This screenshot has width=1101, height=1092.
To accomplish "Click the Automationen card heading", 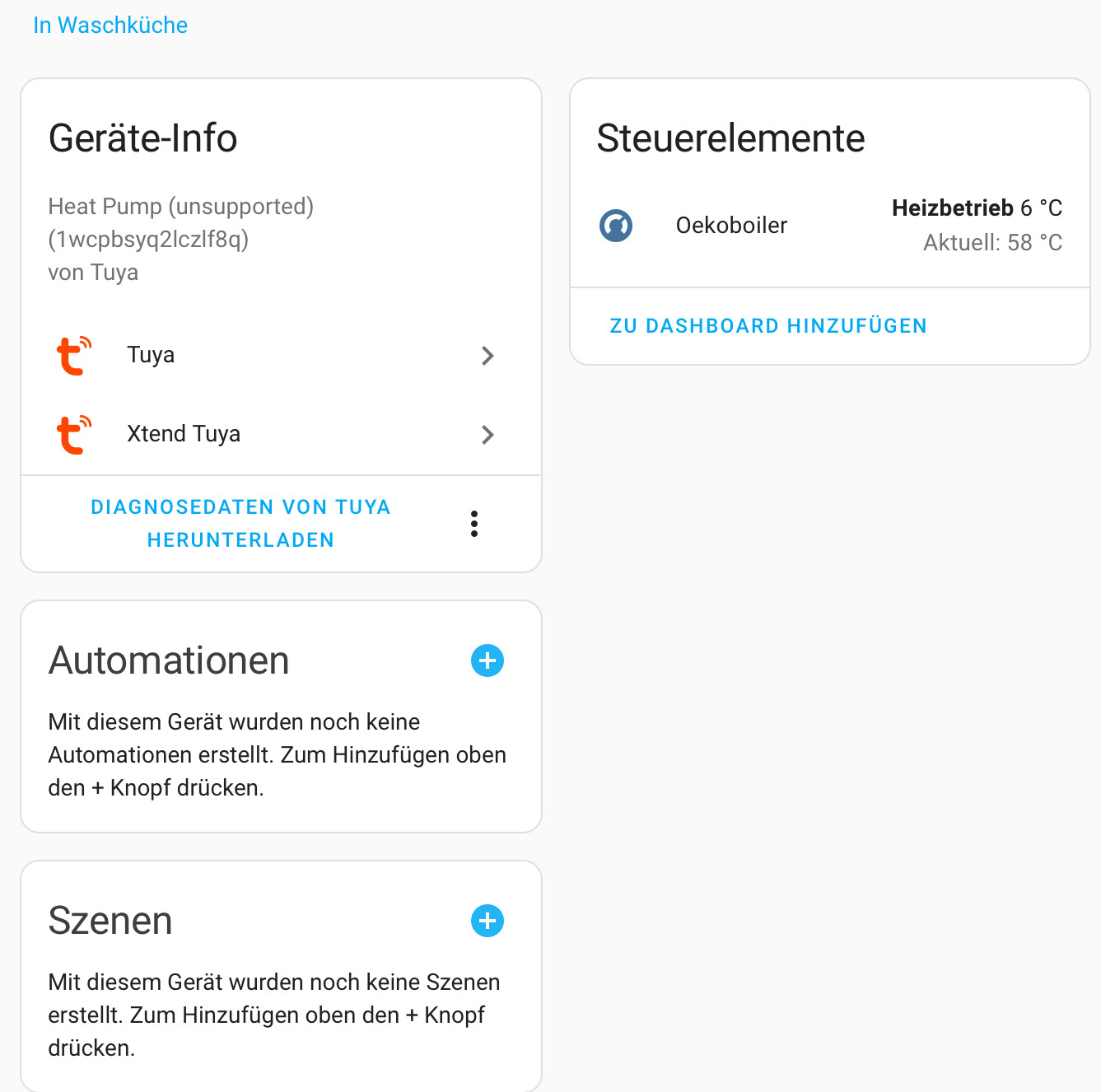I will point(169,660).
